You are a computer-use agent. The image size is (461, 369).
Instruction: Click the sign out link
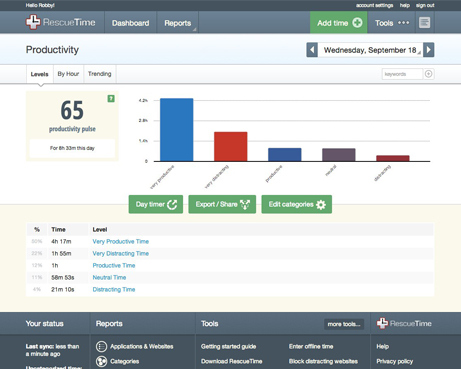(x=425, y=5)
